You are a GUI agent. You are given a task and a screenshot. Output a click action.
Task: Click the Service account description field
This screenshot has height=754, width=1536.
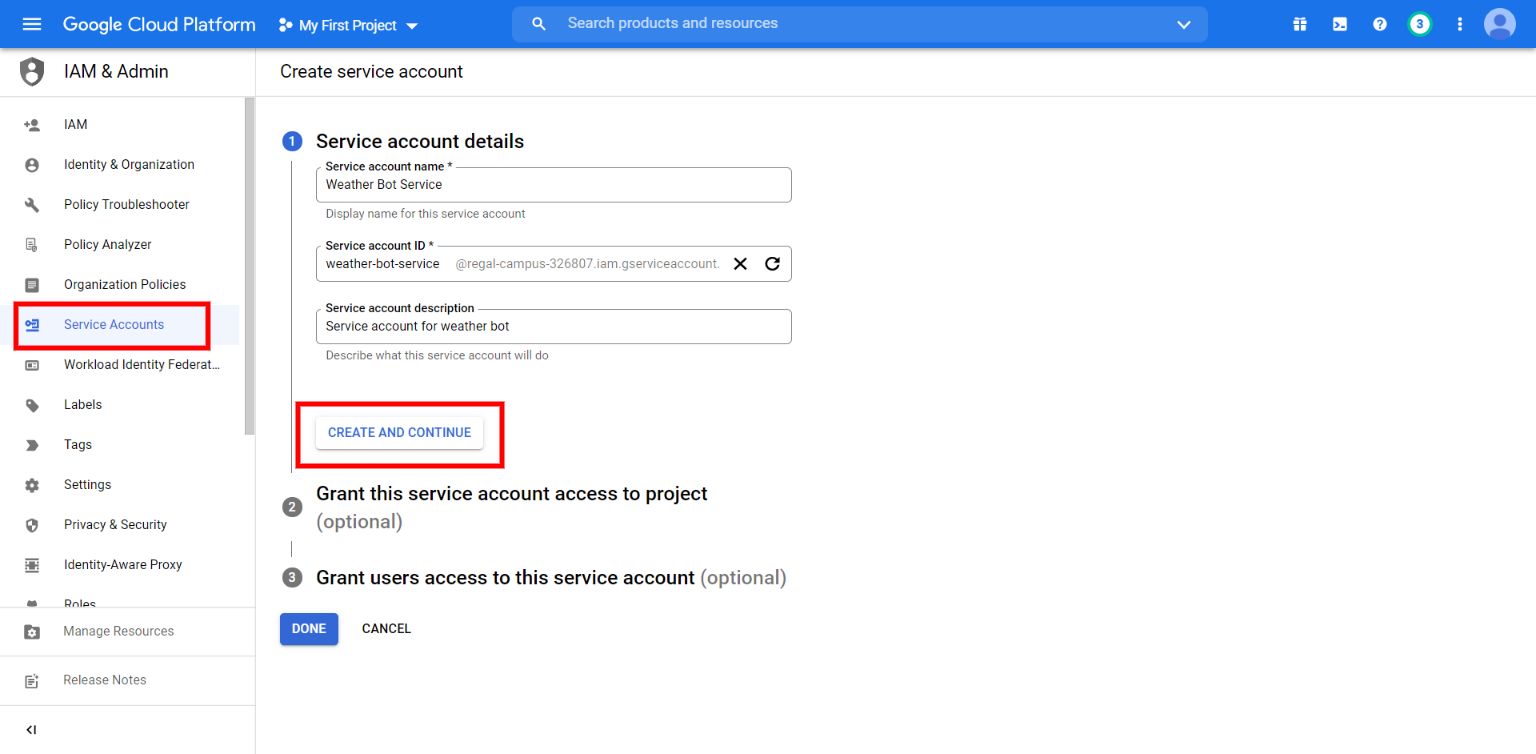tap(553, 326)
